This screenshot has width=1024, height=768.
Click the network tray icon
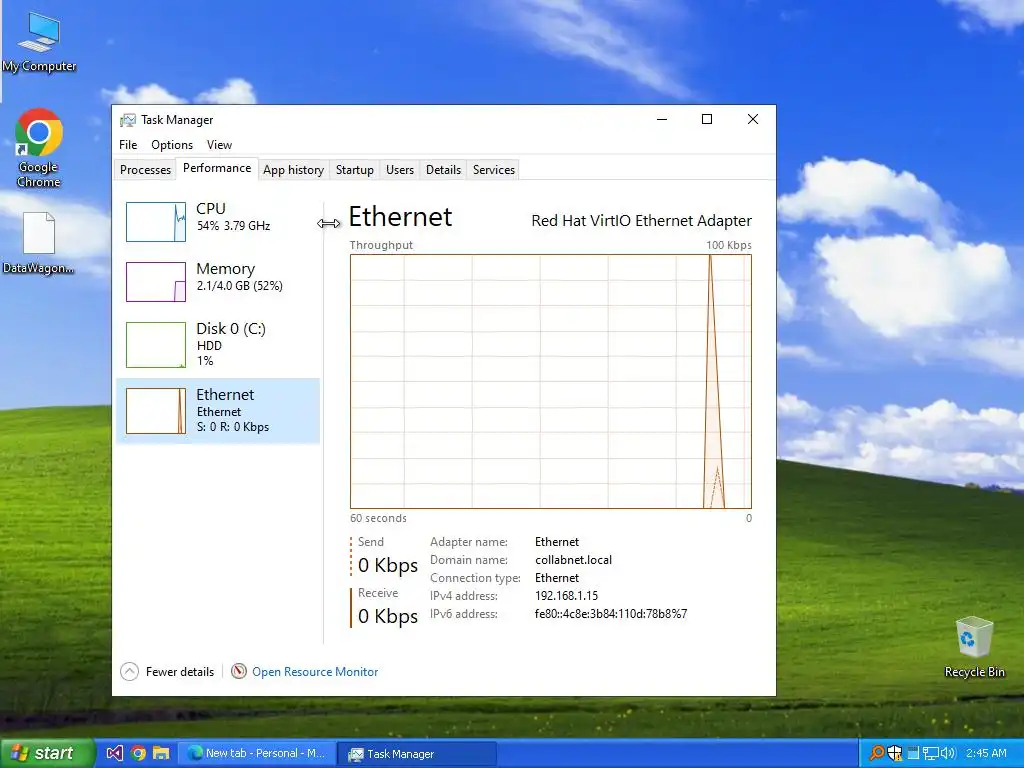[x=930, y=753]
